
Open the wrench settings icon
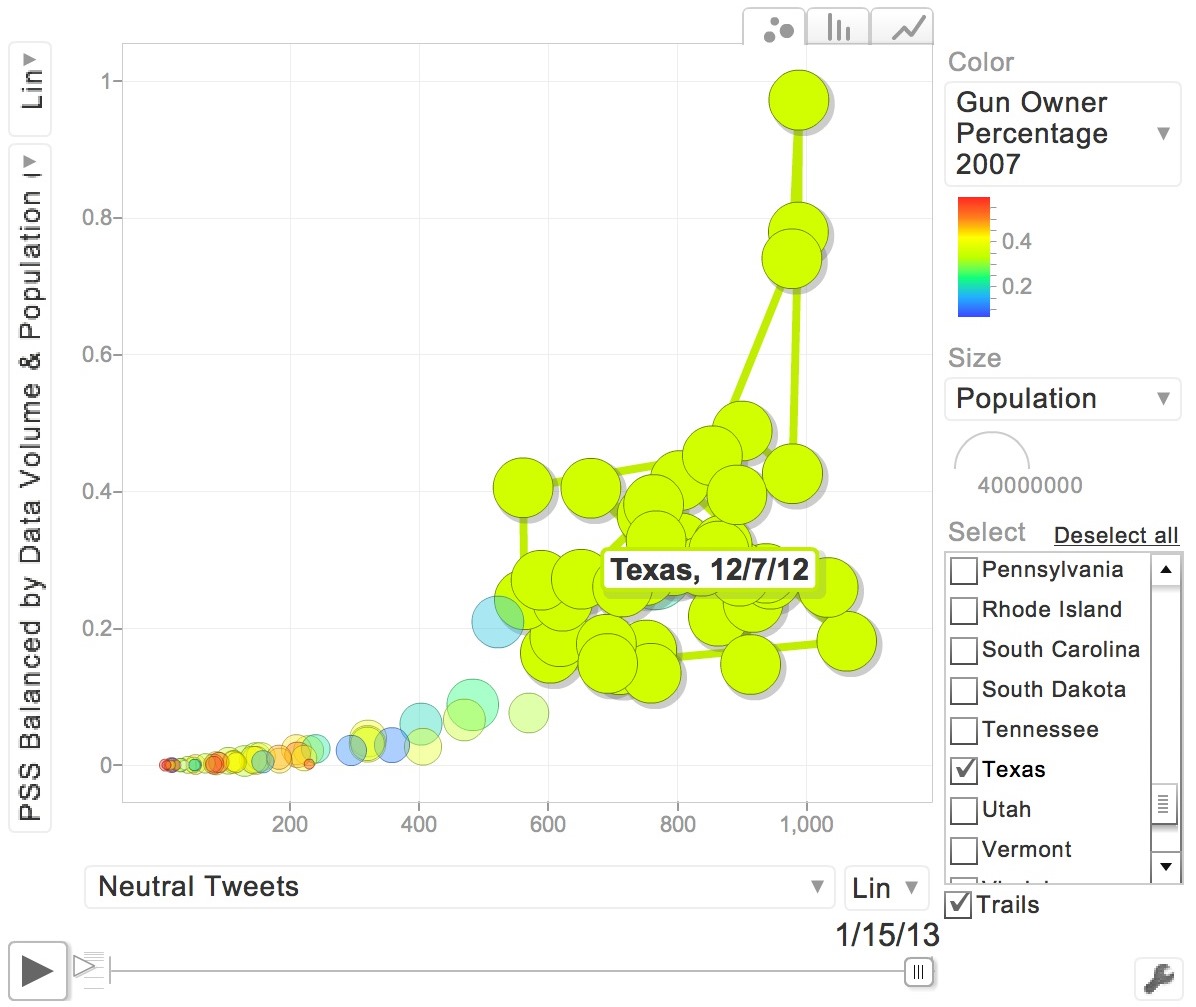pyautogui.click(x=1159, y=976)
